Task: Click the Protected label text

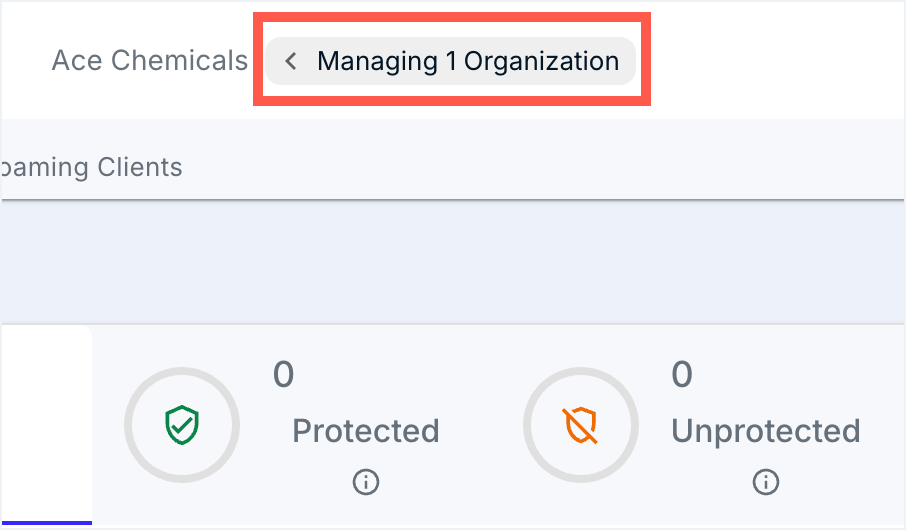Action: point(366,431)
